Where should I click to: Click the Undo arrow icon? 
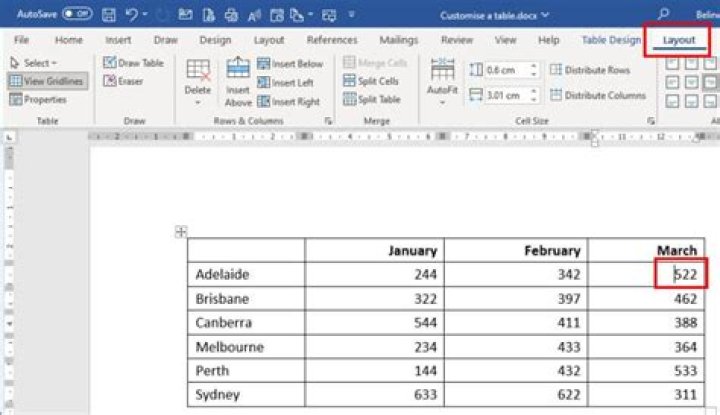point(133,15)
